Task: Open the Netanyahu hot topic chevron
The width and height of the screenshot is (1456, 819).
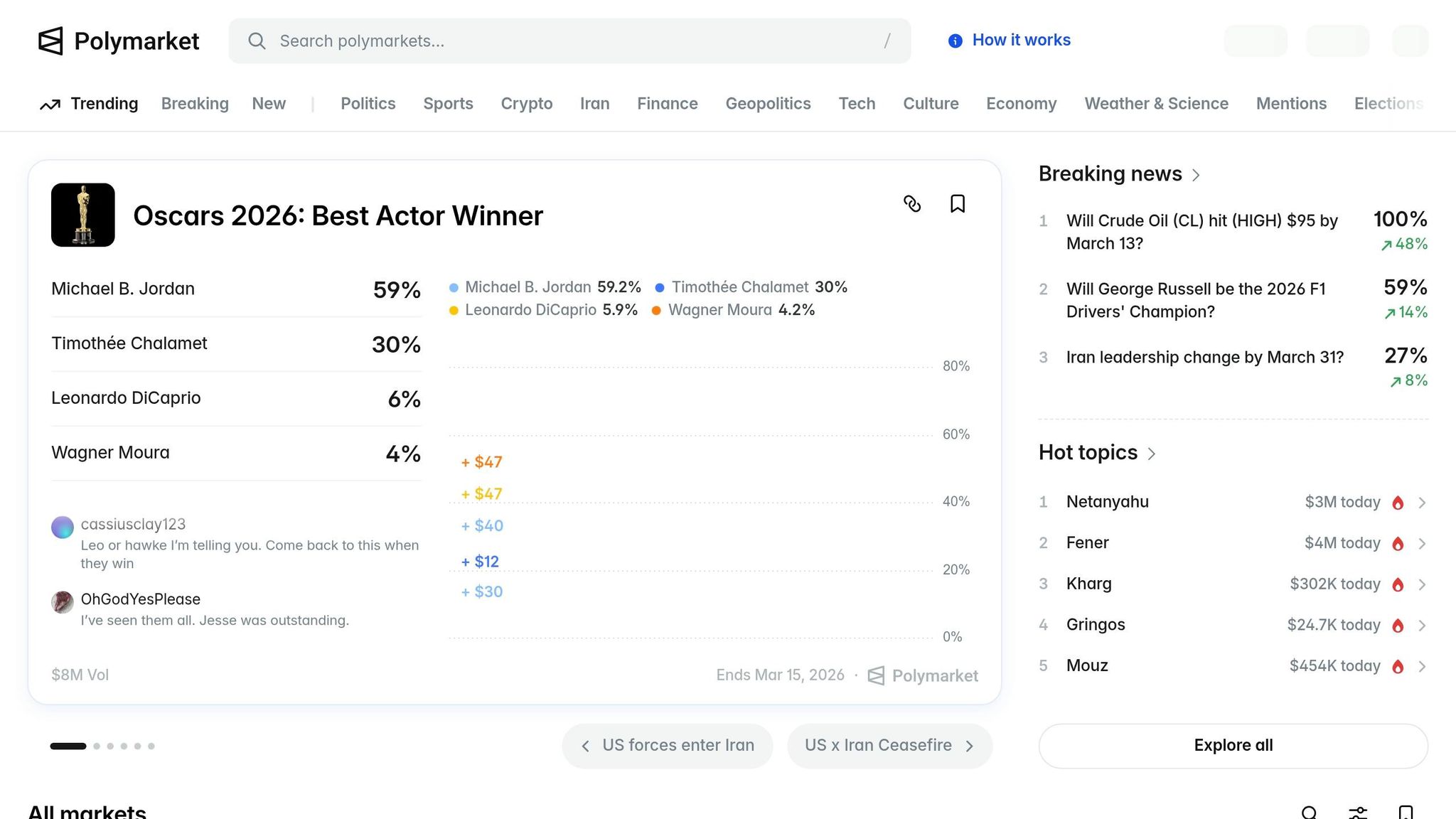Action: click(x=1422, y=503)
